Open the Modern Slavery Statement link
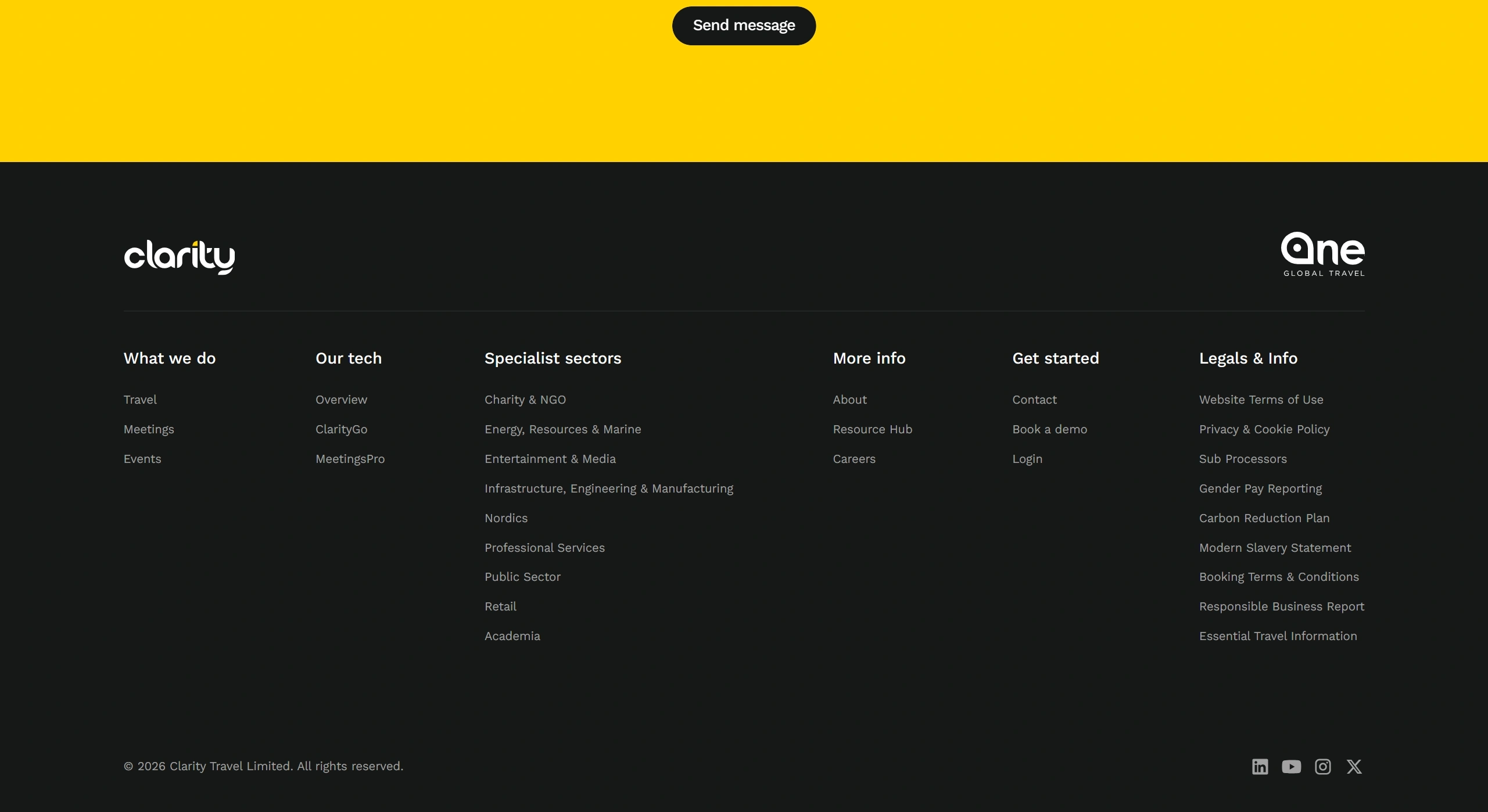This screenshot has height=812, width=1488. click(x=1275, y=548)
